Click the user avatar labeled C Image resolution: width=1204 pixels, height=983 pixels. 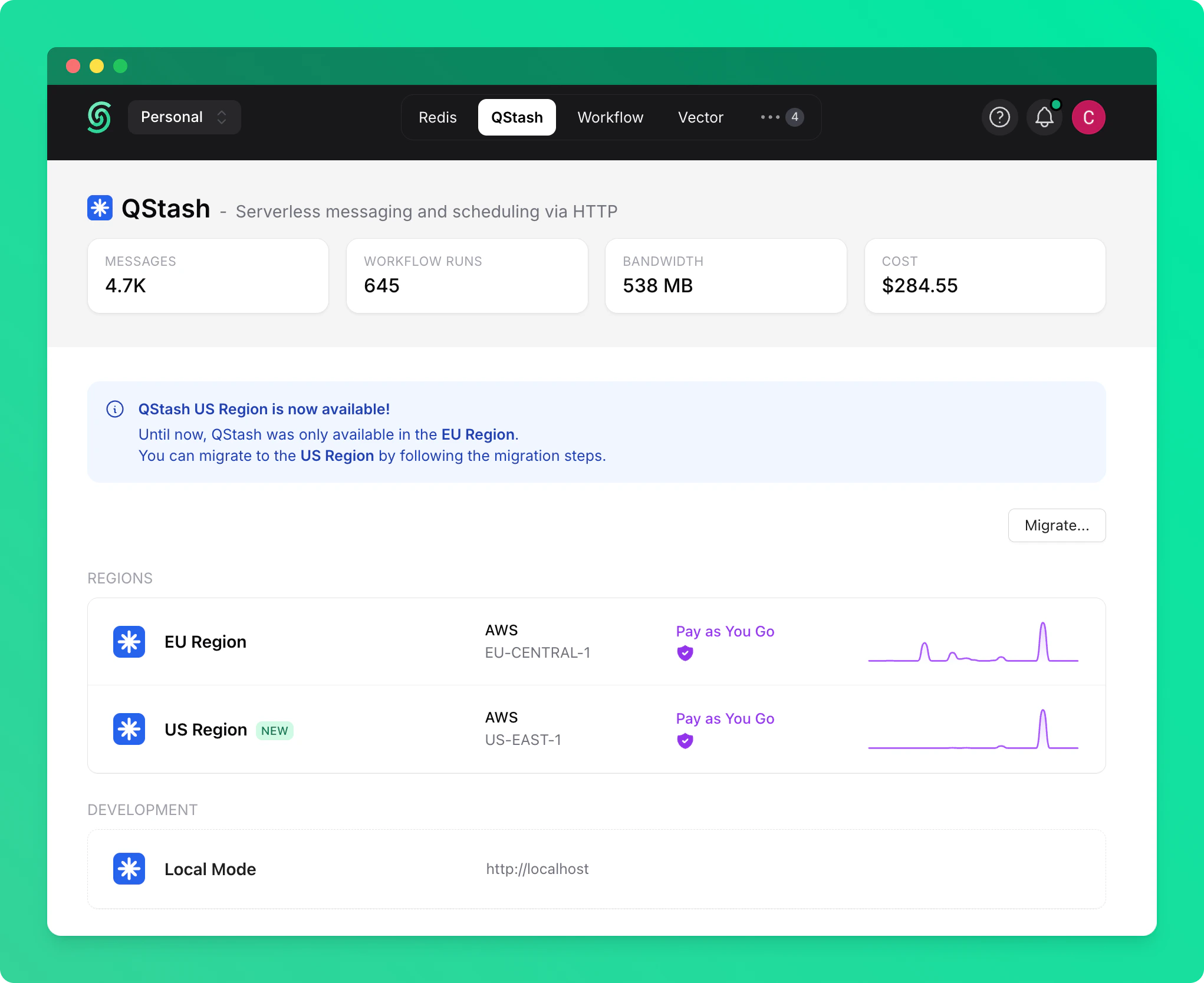1088,117
